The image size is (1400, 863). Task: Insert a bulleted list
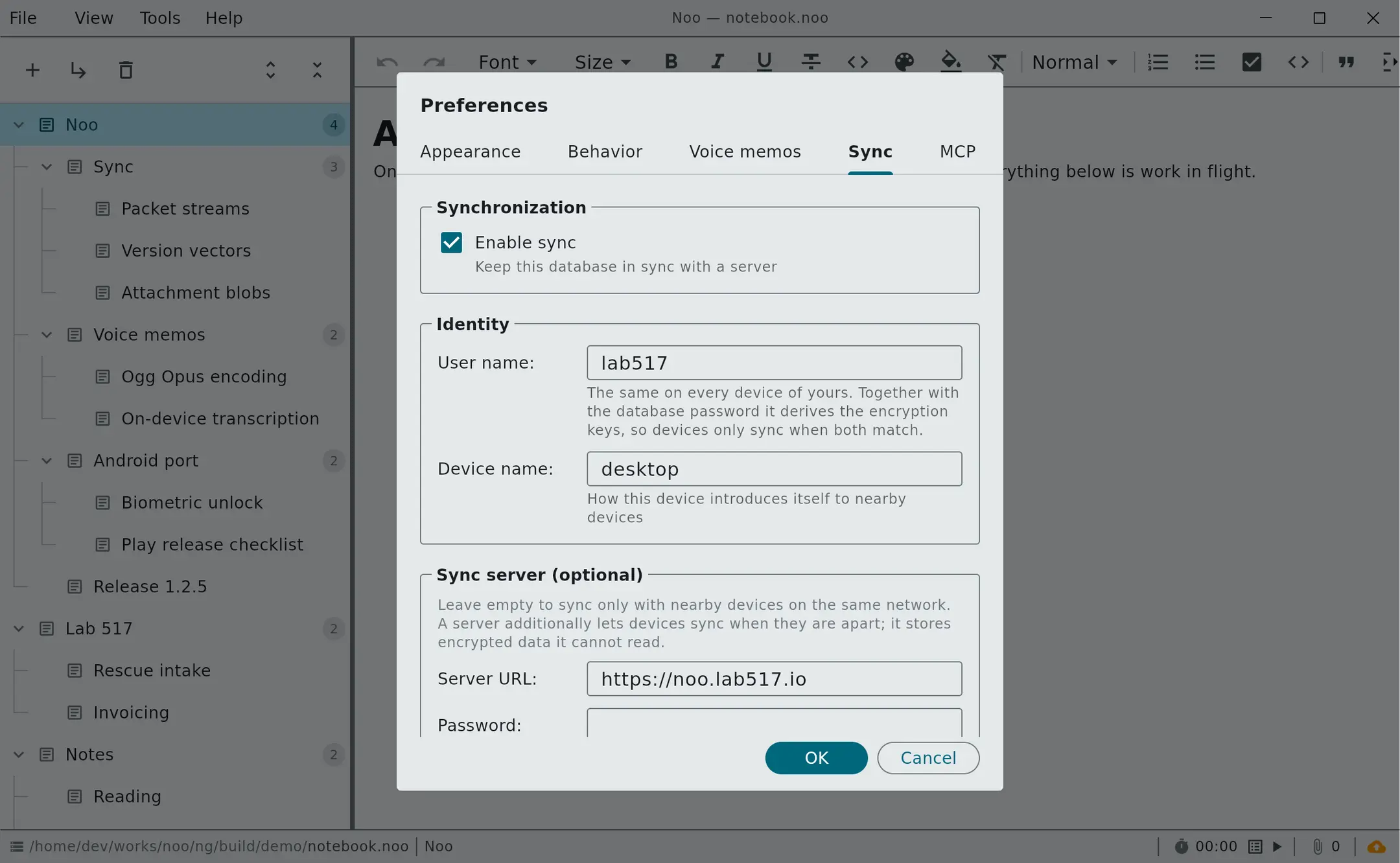tap(1205, 62)
